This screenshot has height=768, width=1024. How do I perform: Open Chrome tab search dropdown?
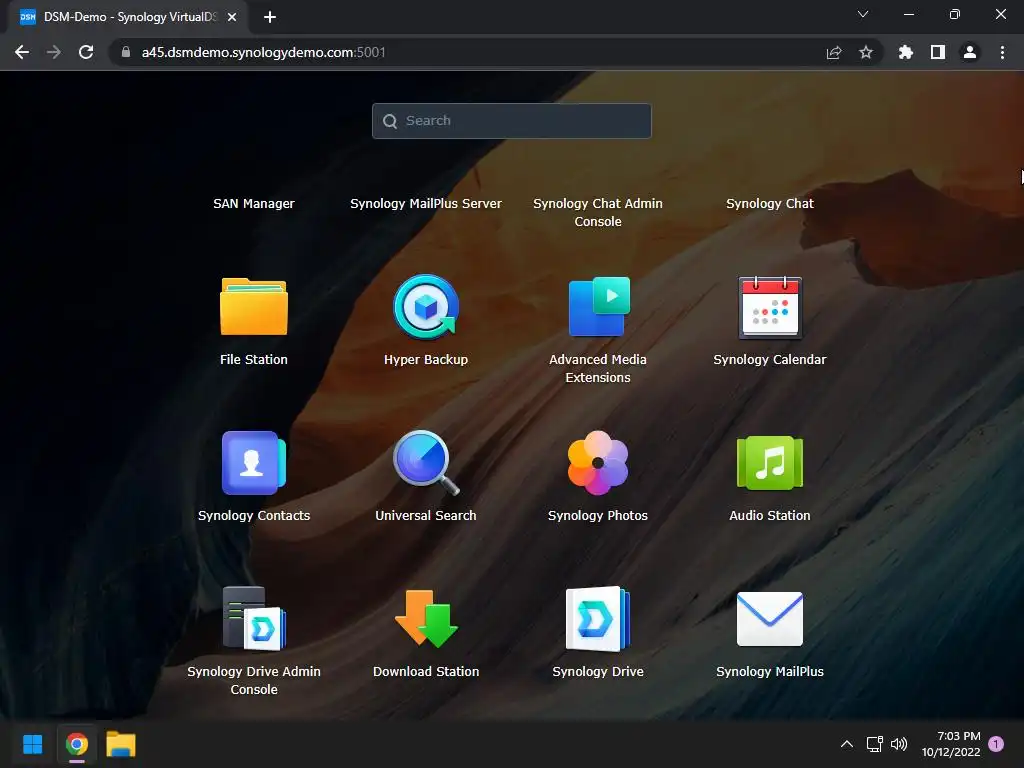tap(863, 14)
